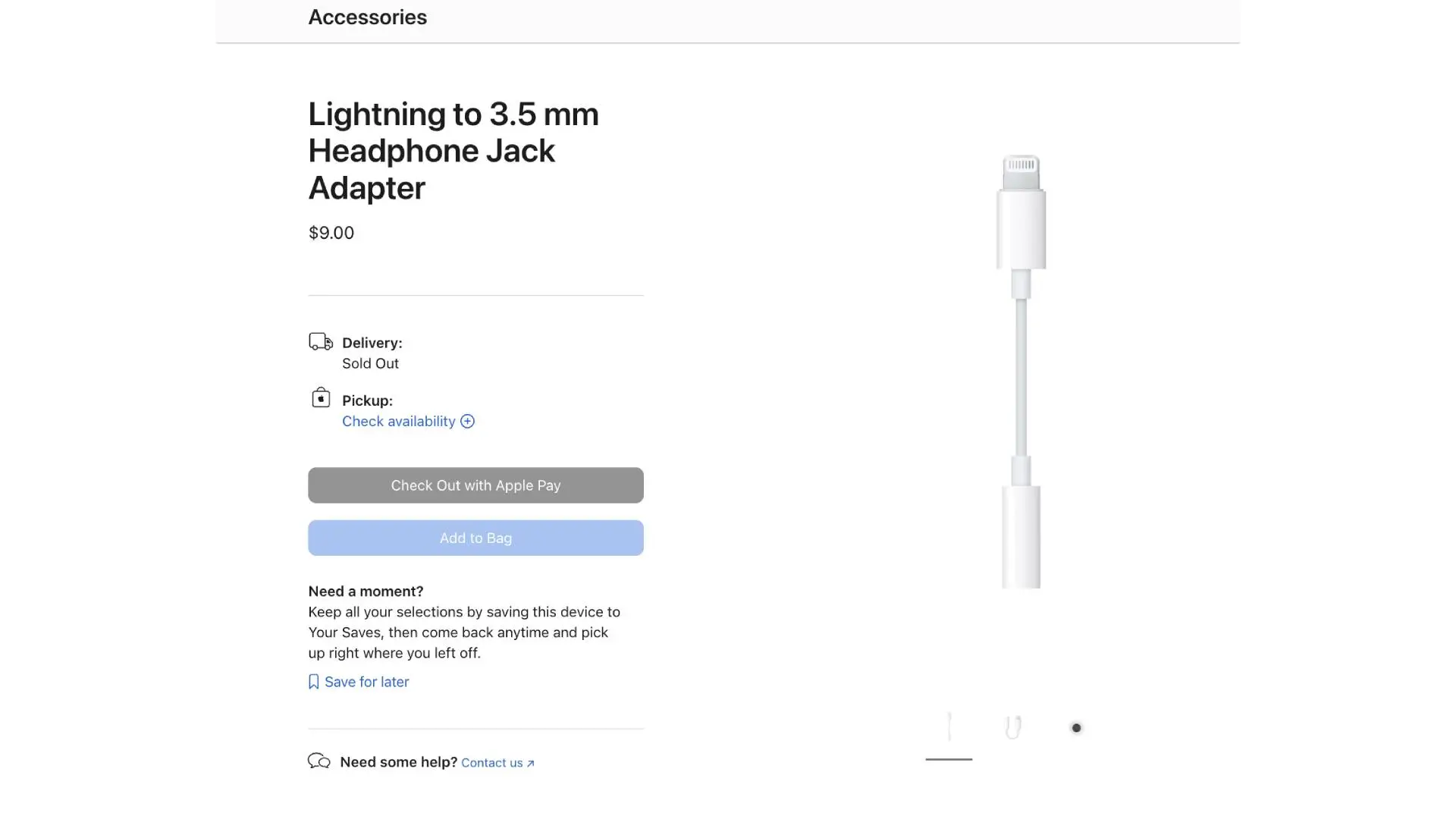
Task: Select the curled adapter cable thumbnail
Action: pyautogui.click(x=1012, y=726)
